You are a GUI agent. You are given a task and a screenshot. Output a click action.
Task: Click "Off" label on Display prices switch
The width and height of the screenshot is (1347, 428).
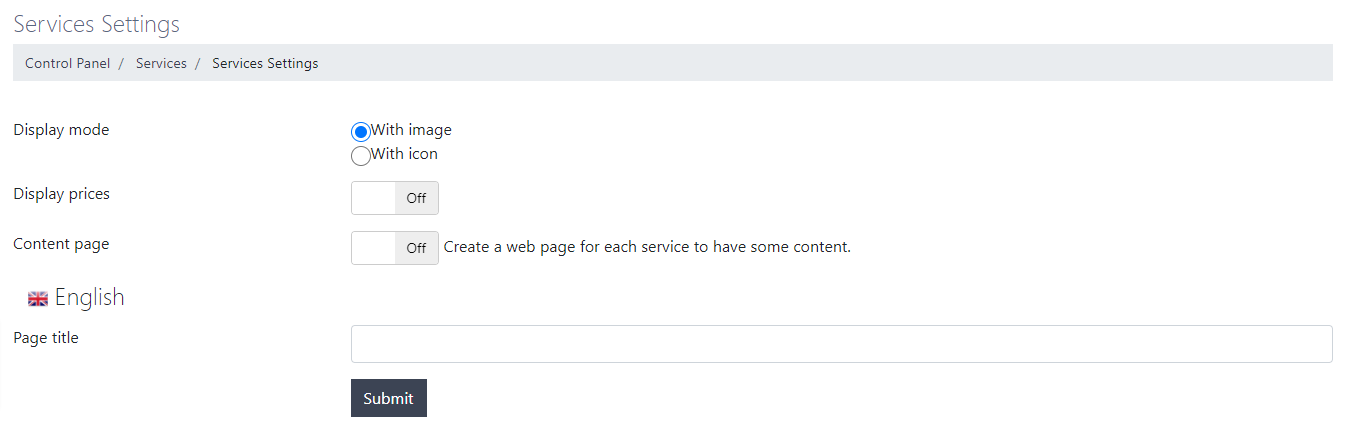coord(416,198)
